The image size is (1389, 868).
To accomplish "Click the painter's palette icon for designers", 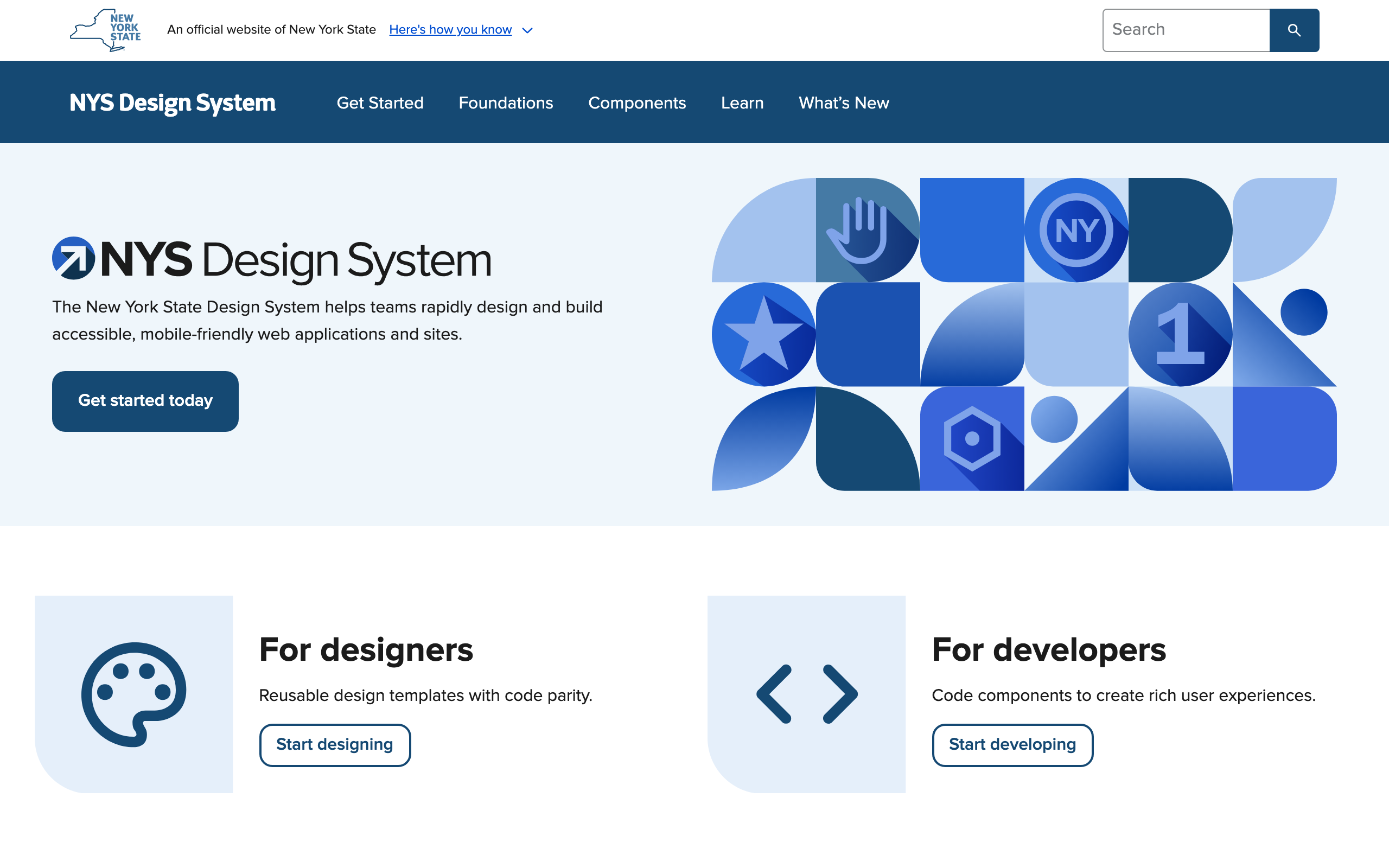I will point(133,694).
